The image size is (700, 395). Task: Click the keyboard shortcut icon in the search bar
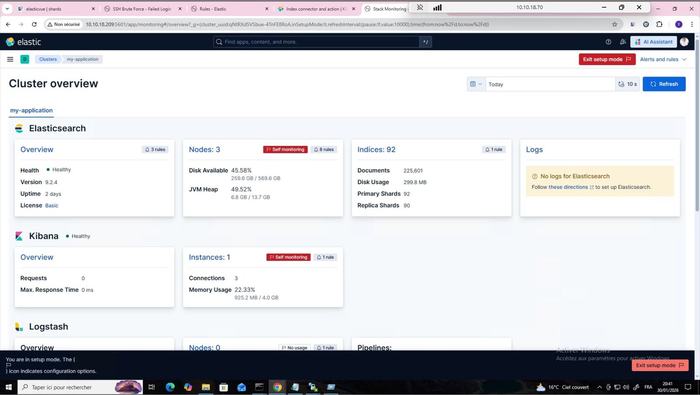[425, 42]
